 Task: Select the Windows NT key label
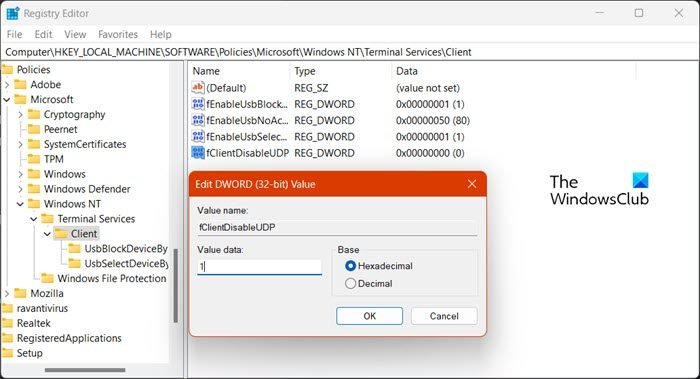click(72, 204)
